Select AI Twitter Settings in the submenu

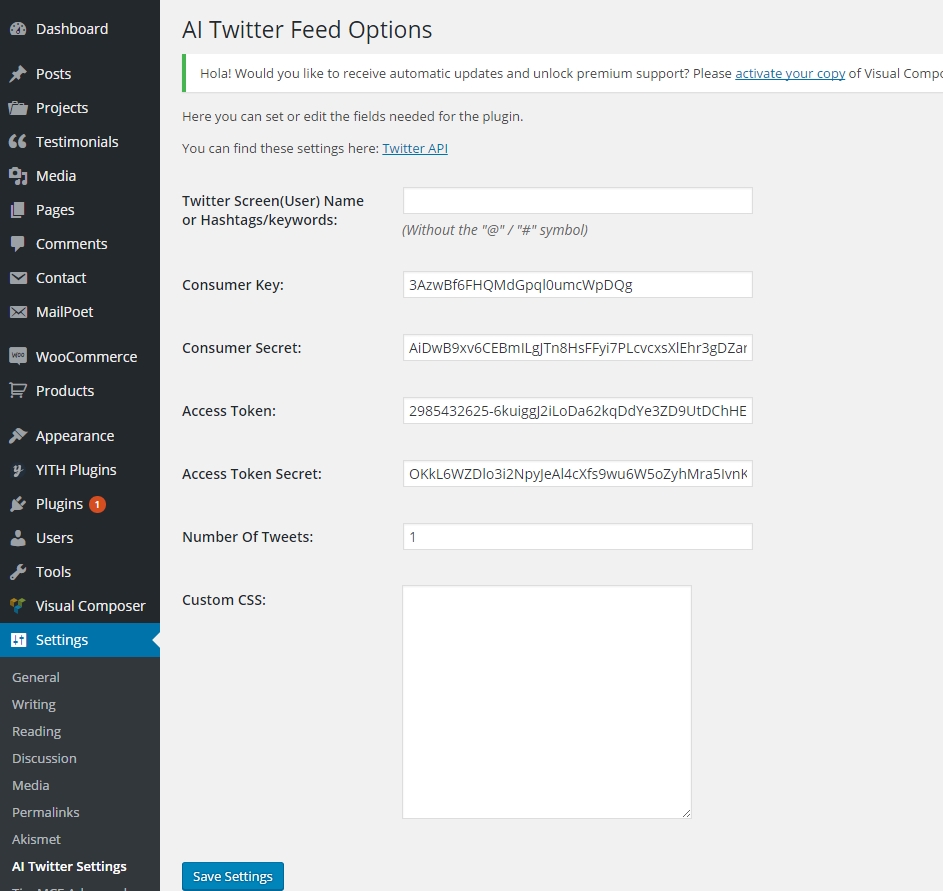[69, 866]
